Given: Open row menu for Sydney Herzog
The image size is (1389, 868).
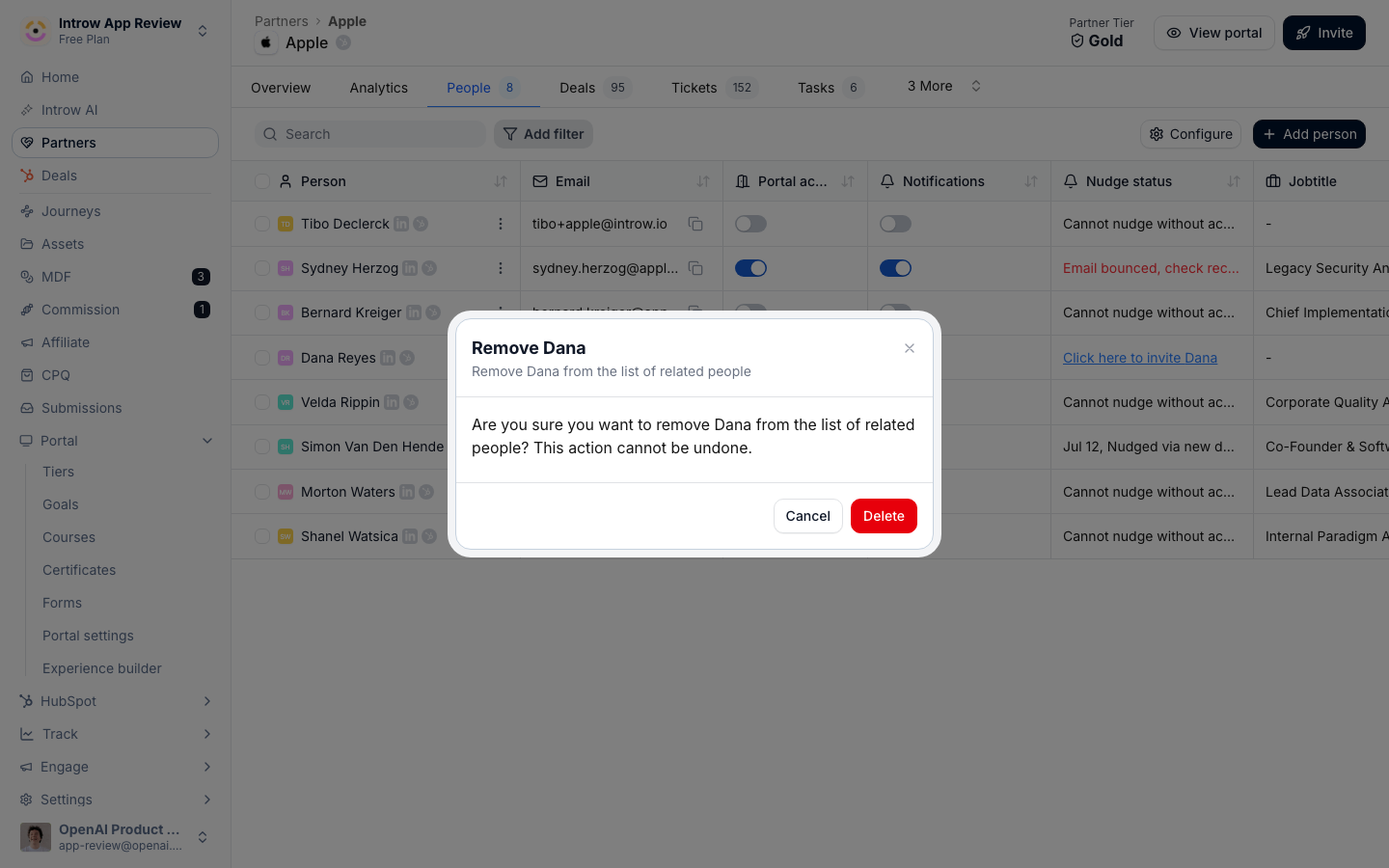Looking at the screenshot, I should click(500, 268).
